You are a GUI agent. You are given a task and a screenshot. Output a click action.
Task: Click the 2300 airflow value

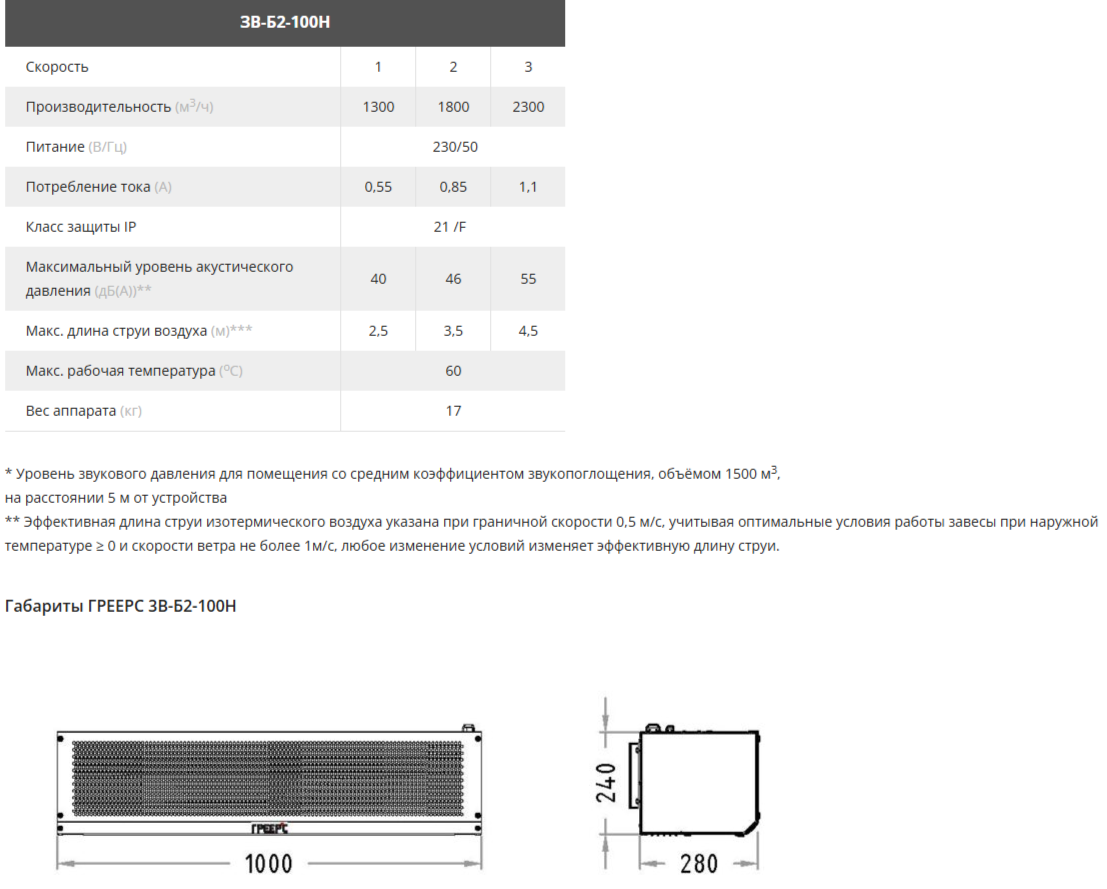pyautogui.click(x=528, y=107)
